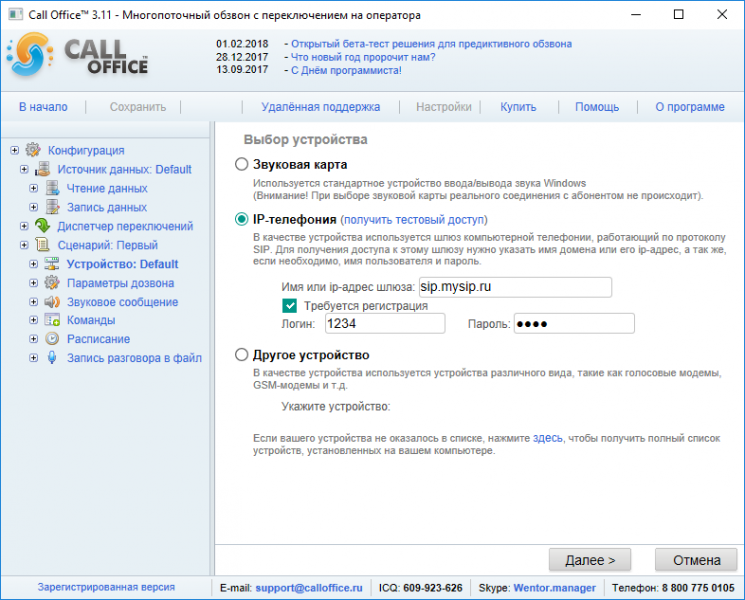Click the app icon in title bar
745x600 pixels.
[15, 14]
